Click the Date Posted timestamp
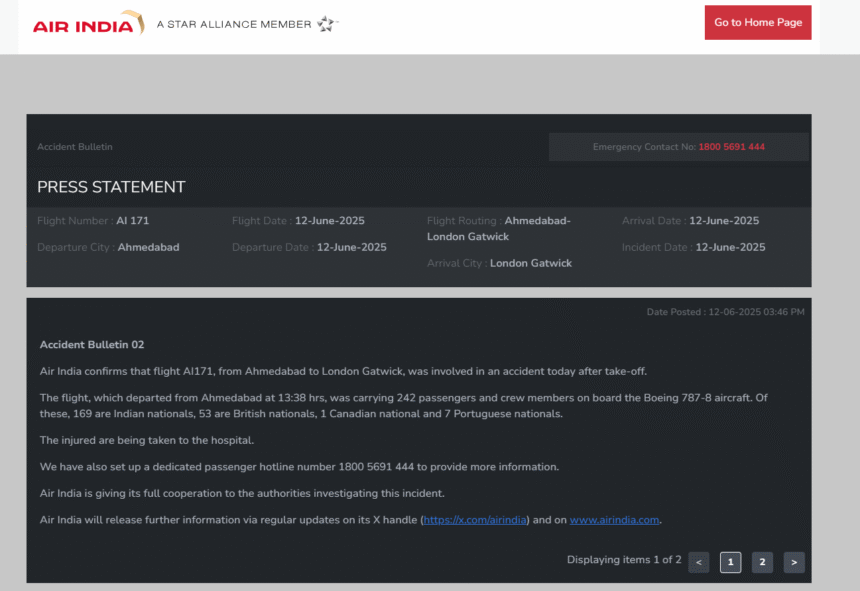The width and height of the screenshot is (860, 591). [725, 312]
